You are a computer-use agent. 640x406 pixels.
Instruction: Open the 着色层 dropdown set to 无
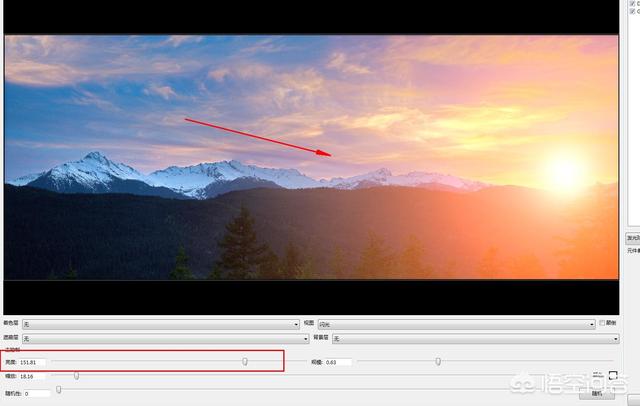coord(161,324)
